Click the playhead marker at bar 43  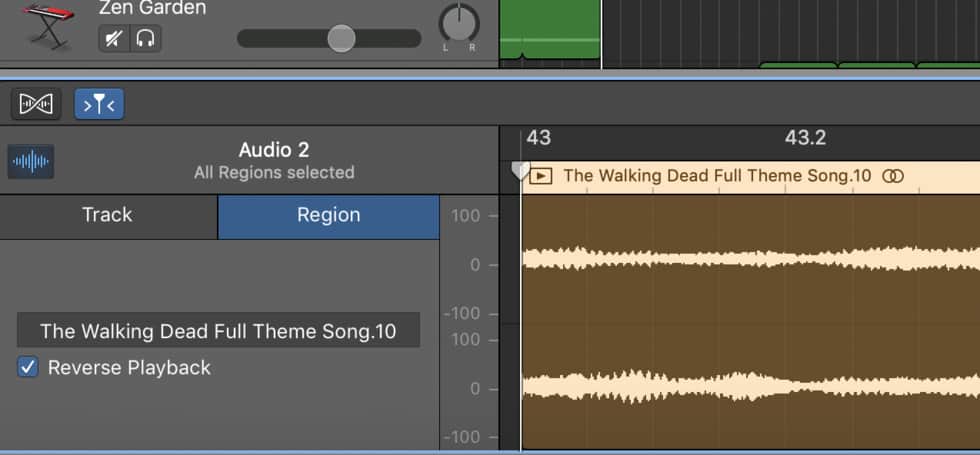520,171
